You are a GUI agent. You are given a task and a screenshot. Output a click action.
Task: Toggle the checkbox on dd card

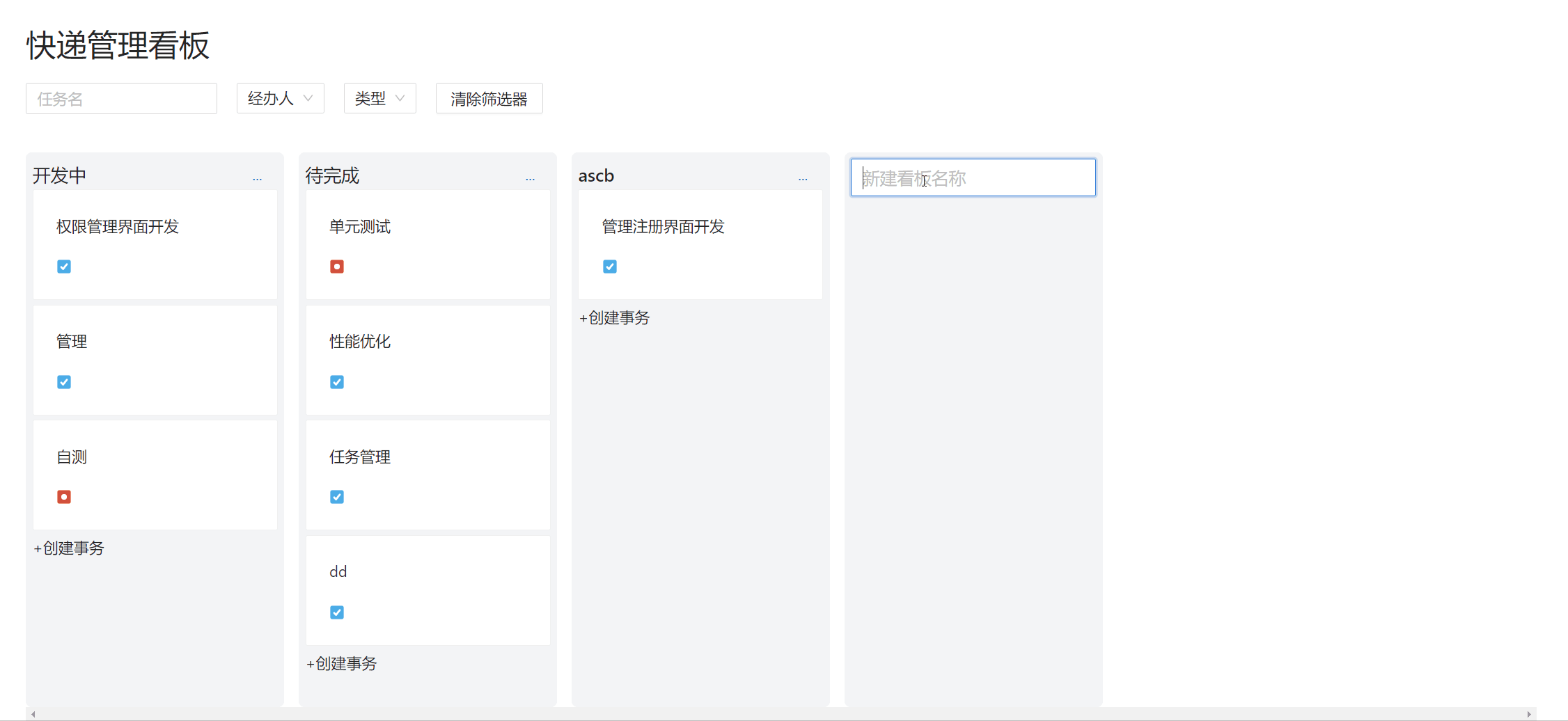click(337, 612)
